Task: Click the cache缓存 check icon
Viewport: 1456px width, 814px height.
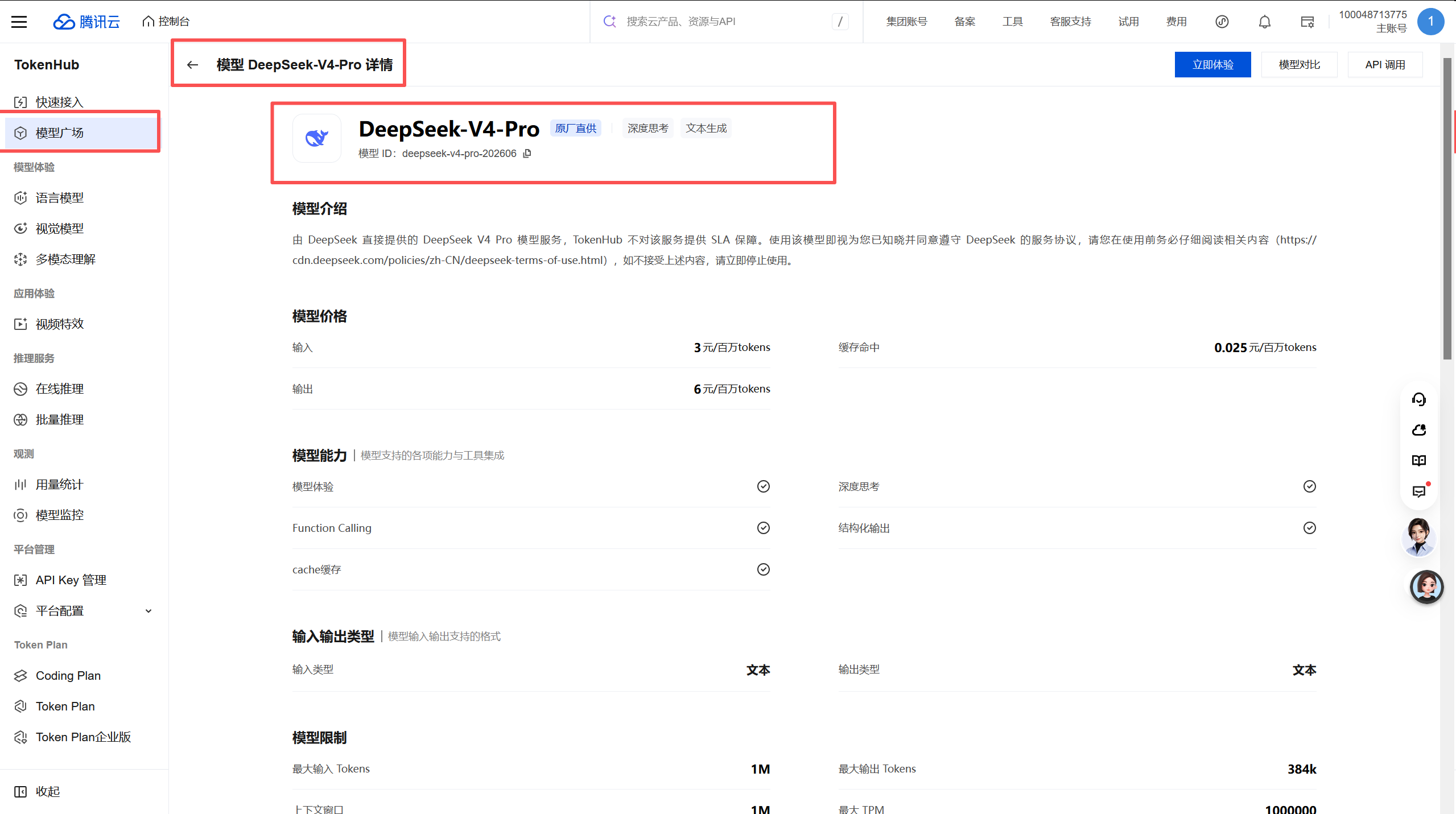Action: [764, 569]
